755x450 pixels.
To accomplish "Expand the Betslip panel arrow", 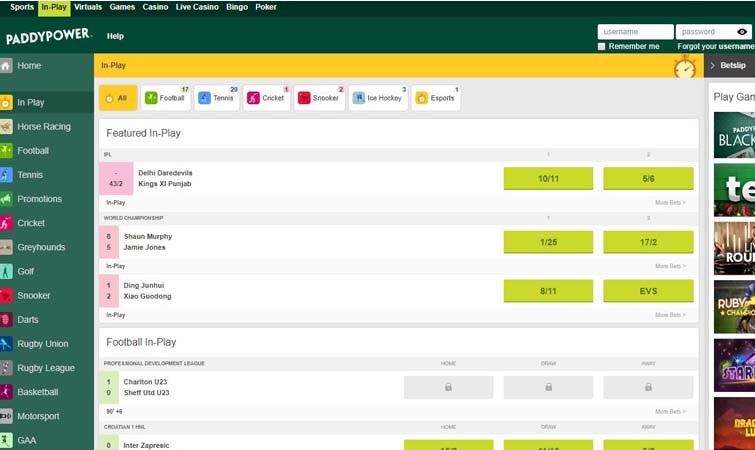I will [x=711, y=65].
